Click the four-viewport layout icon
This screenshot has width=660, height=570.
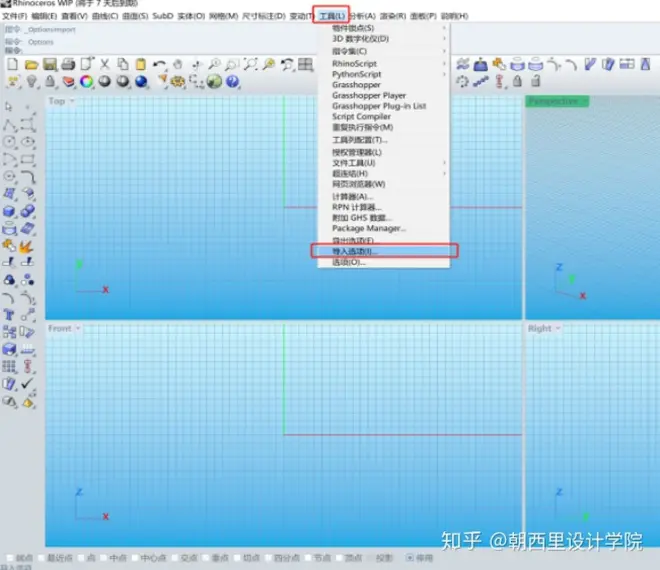(306, 64)
